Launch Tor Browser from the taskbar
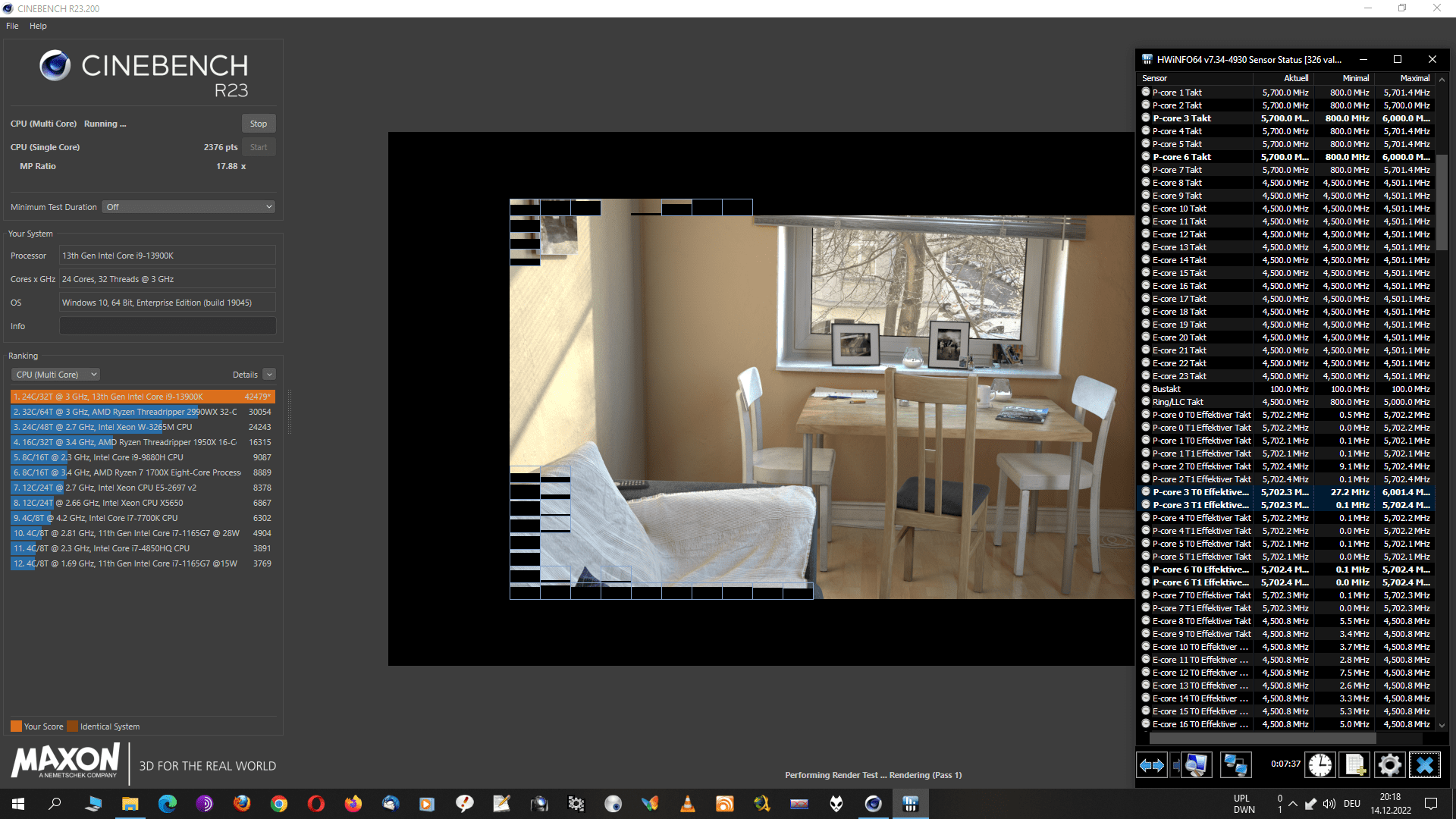Image resolution: width=1456 pixels, height=819 pixels. (x=205, y=804)
